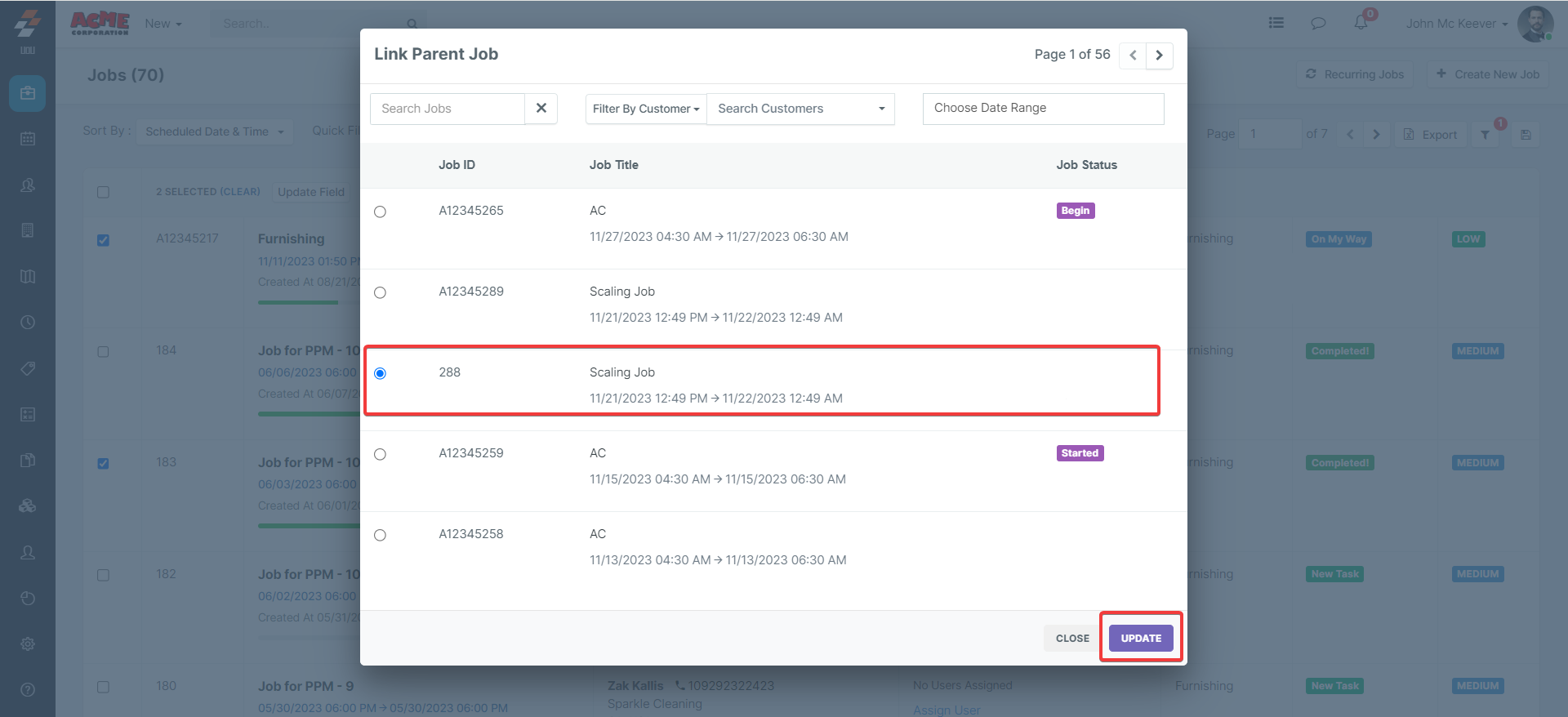Click the CLOSE button in dialog

point(1071,639)
